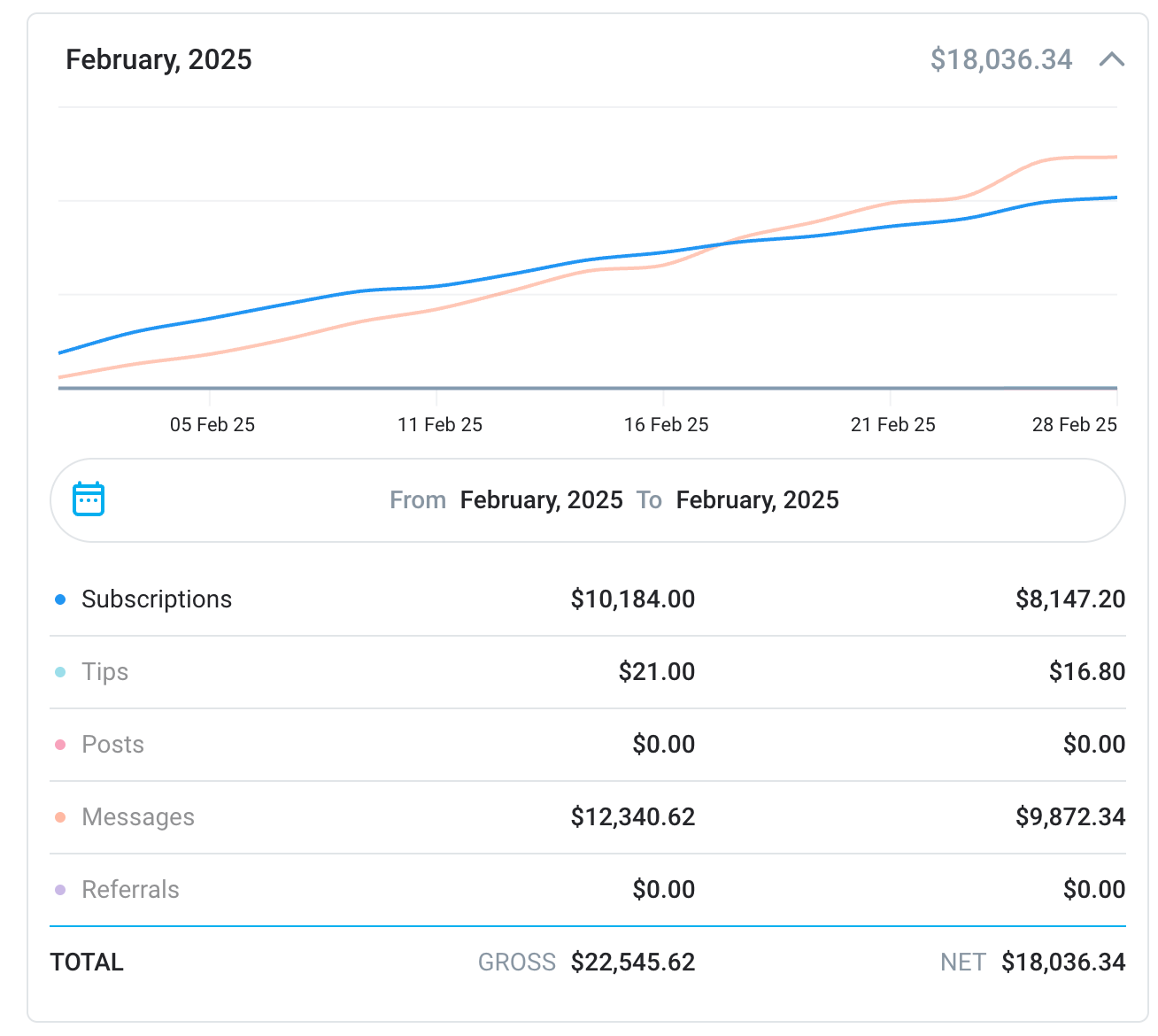Open the To February, 2025 date picker
This screenshot has height=1036, width=1158.
tap(757, 500)
